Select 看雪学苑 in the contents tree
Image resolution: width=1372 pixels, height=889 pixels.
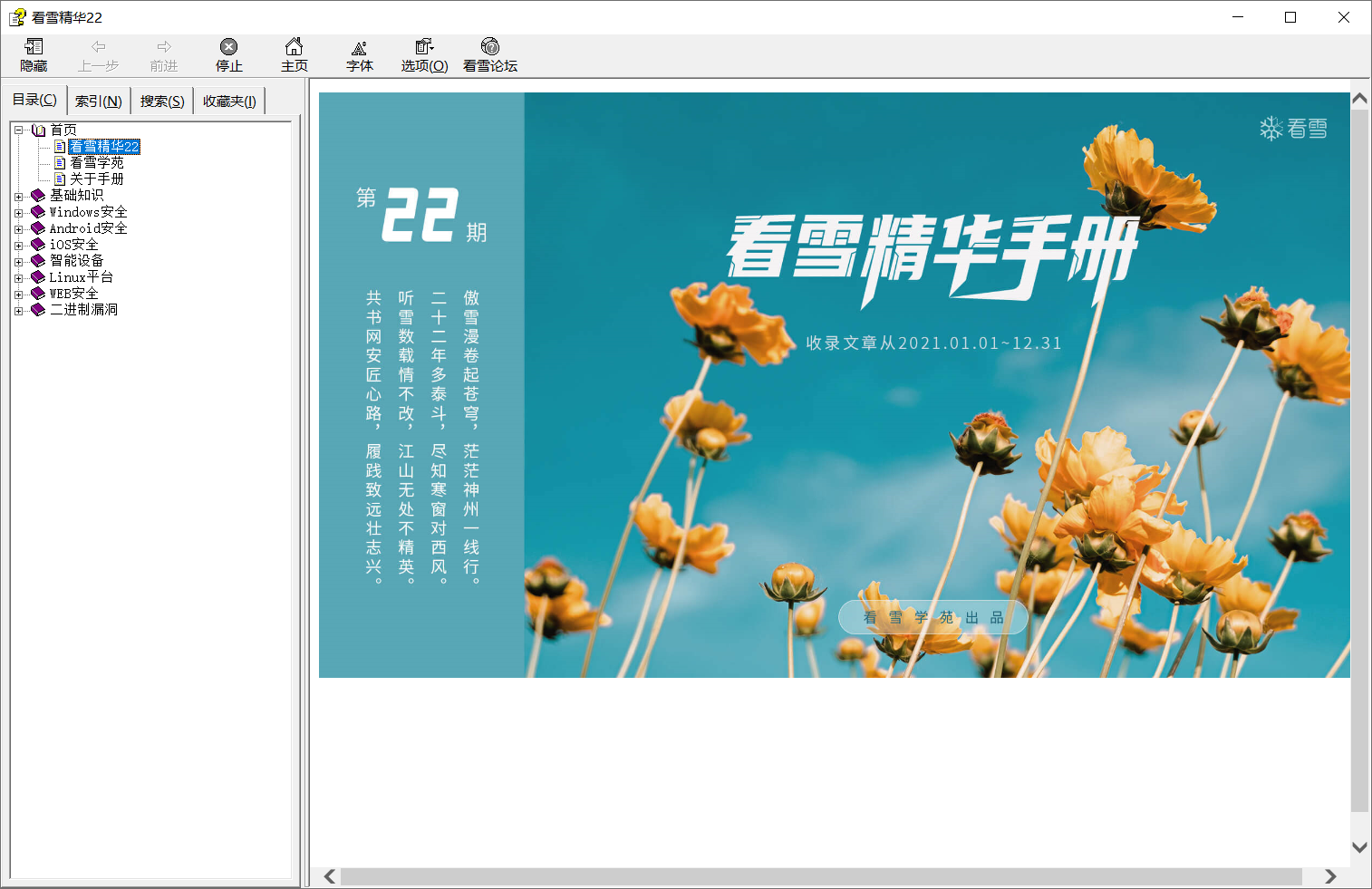(x=97, y=163)
